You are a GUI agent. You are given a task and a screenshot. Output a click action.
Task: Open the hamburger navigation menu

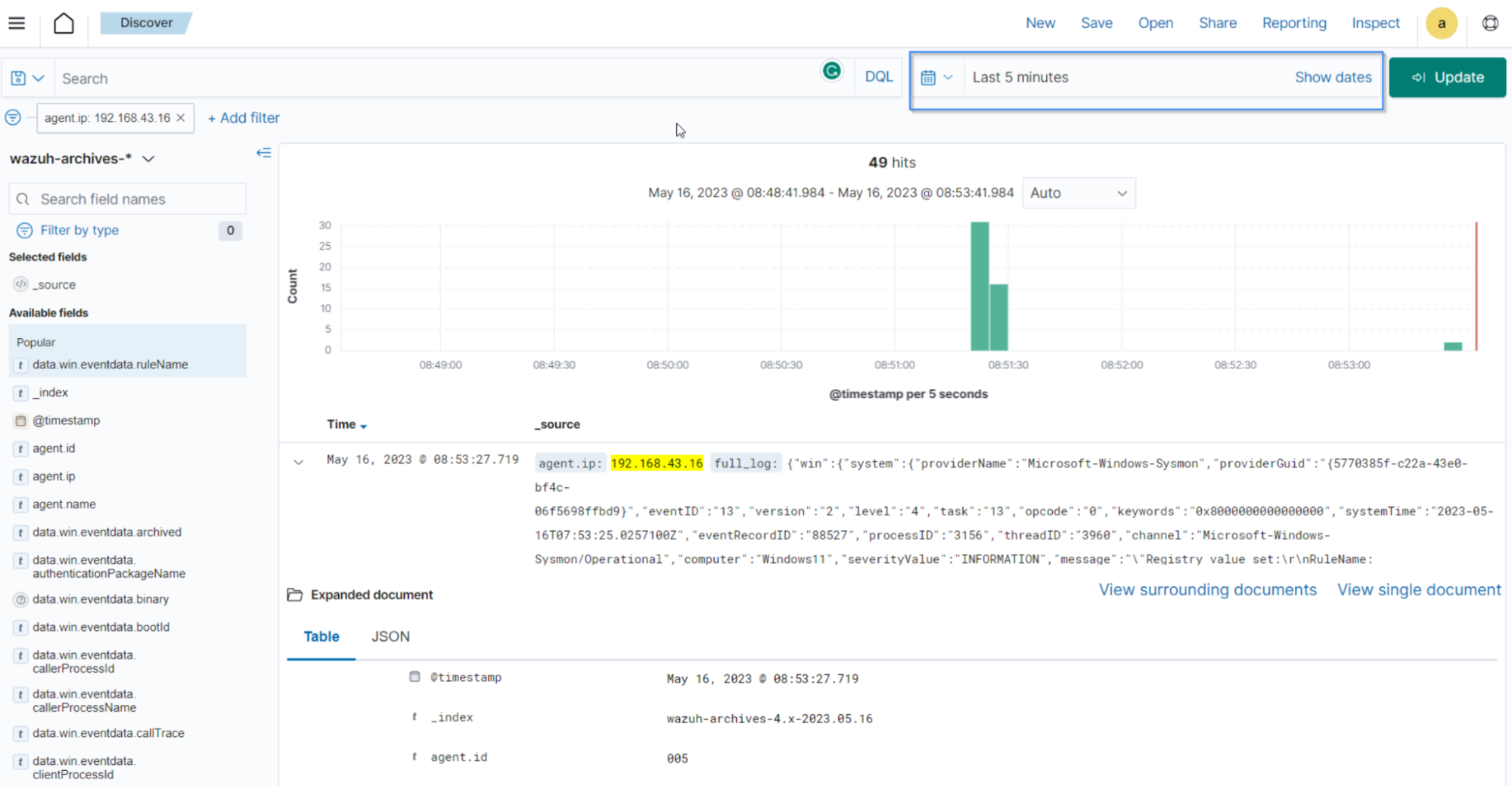pyautogui.click(x=17, y=23)
